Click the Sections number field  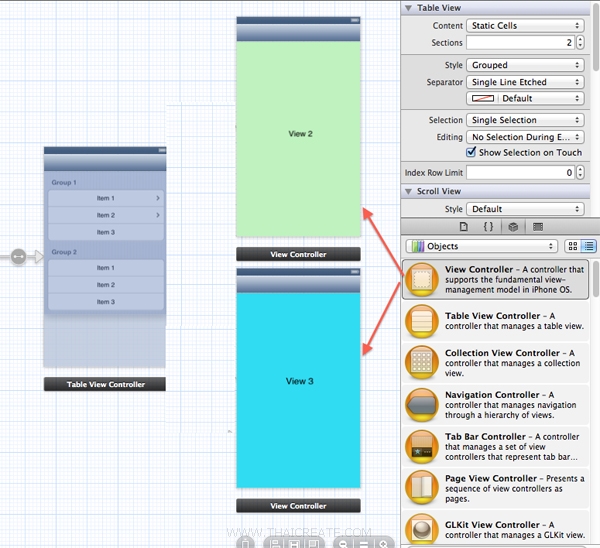[x=520, y=42]
